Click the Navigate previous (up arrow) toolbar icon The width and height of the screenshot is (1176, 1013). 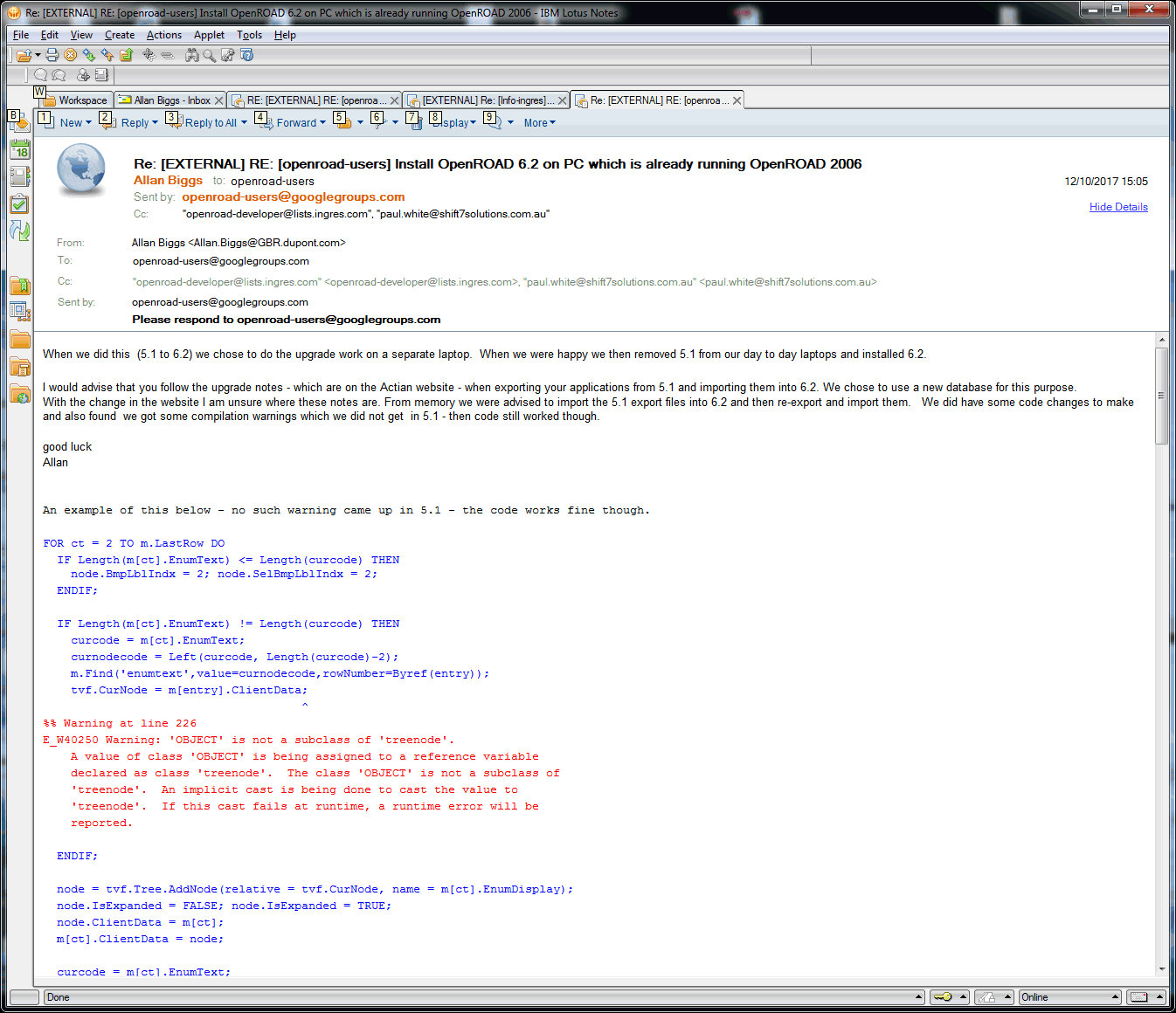pyautogui.click(x=107, y=55)
